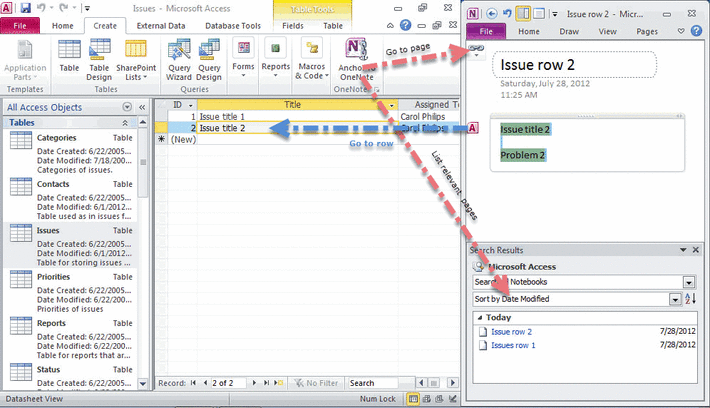The width and height of the screenshot is (710, 408).
Task: Open Sort by Date Modified dropdown
Action: [675, 299]
